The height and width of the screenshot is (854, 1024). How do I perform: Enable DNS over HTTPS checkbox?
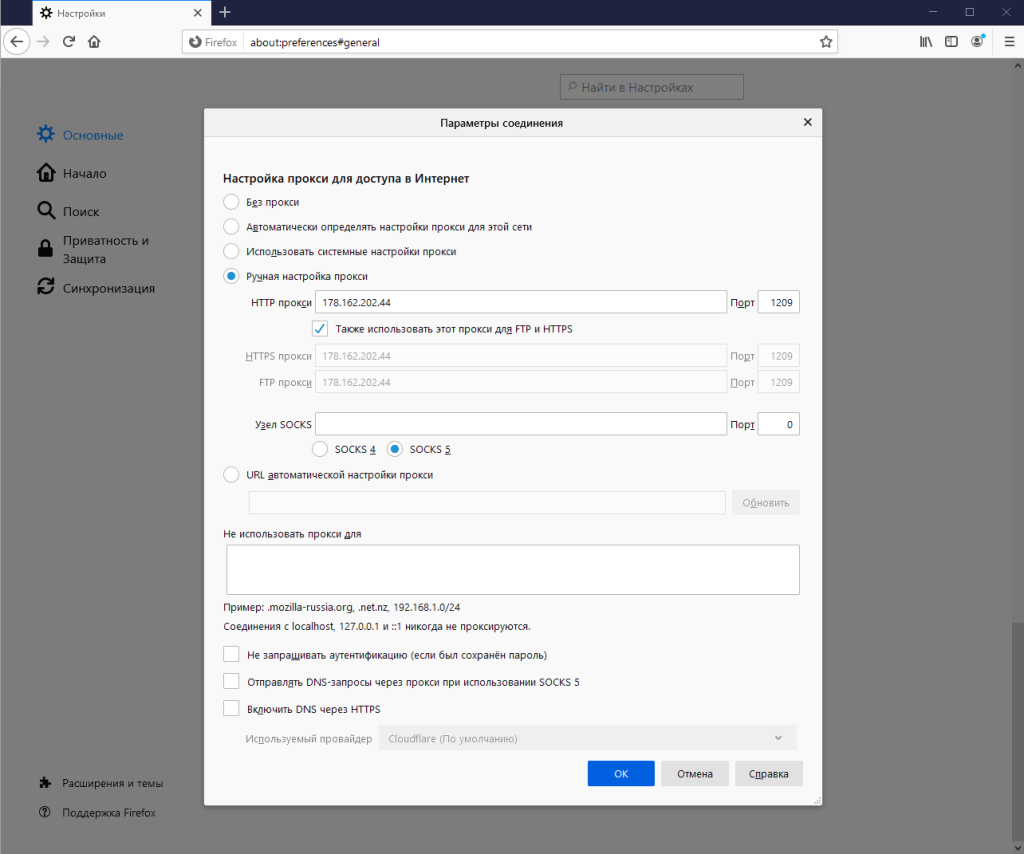[x=231, y=709]
